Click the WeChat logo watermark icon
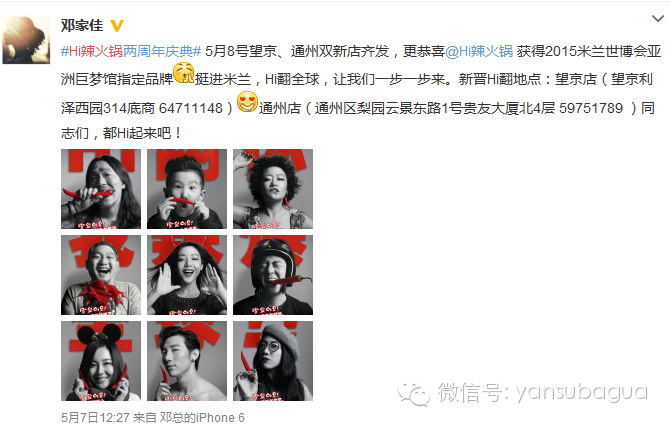This screenshot has height=426, width=670. (x=413, y=394)
